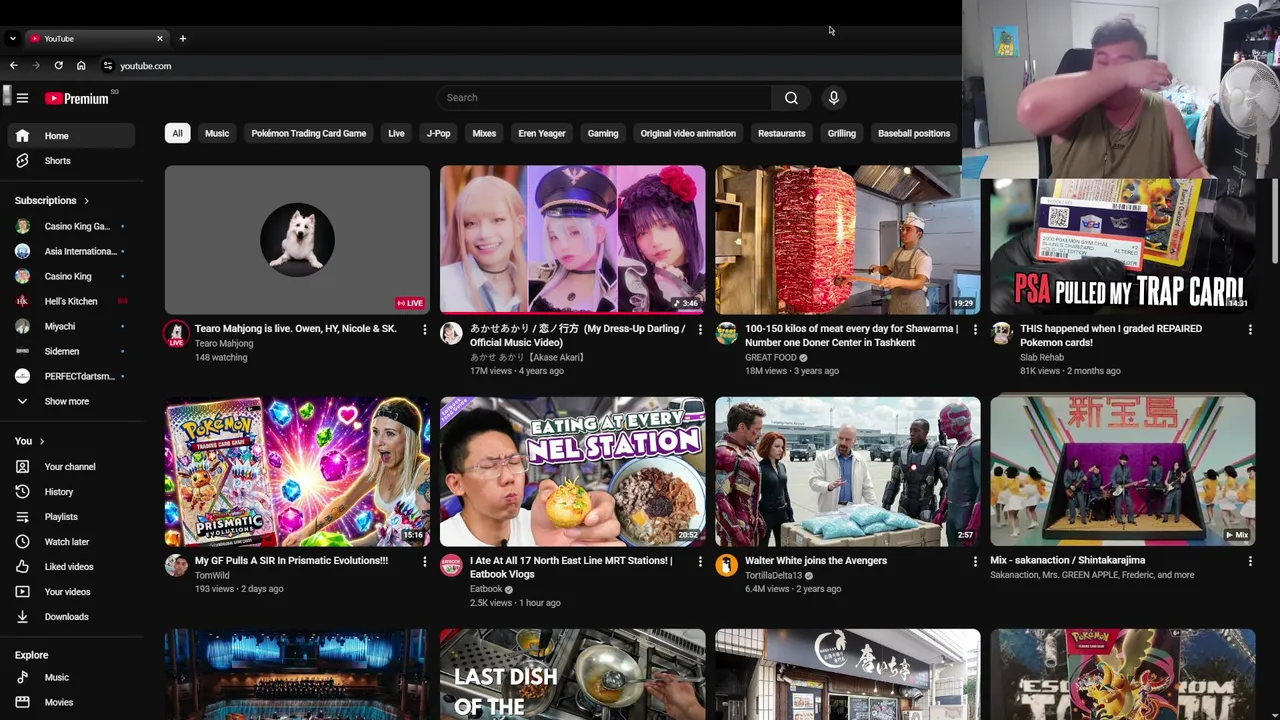Select the J-Pop filter chip

(438, 133)
